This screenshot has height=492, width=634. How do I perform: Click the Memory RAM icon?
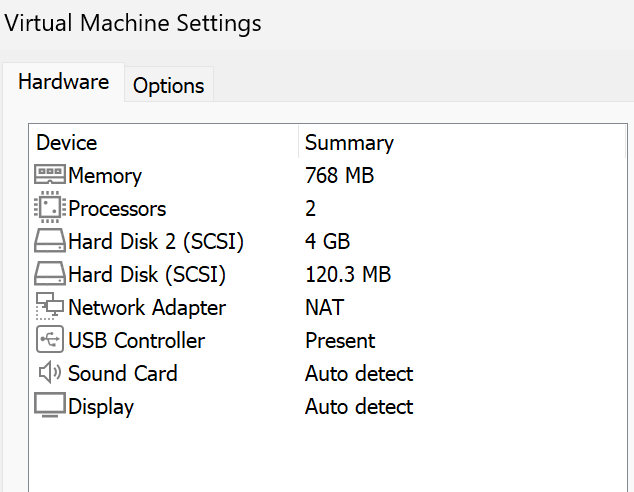click(x=50, y=175)
